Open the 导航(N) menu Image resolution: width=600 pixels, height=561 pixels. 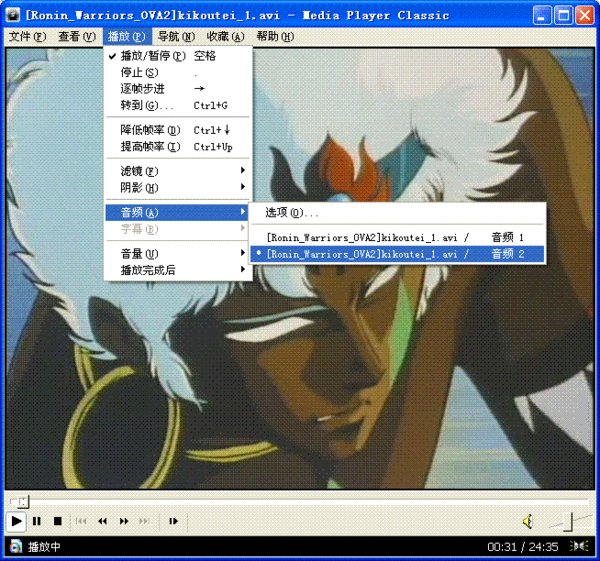click(176, 37)
